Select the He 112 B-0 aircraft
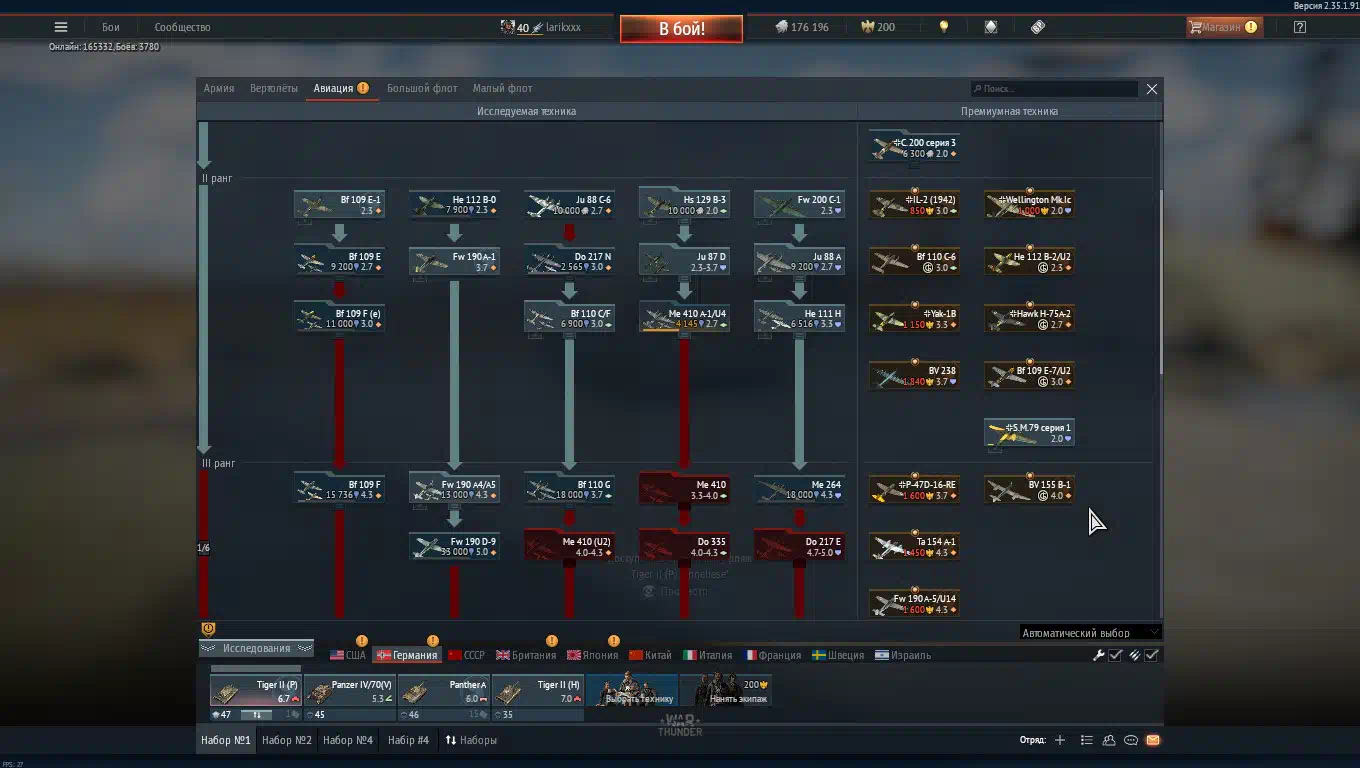Viewport: 1360px width, 768px height. (454, 205)
